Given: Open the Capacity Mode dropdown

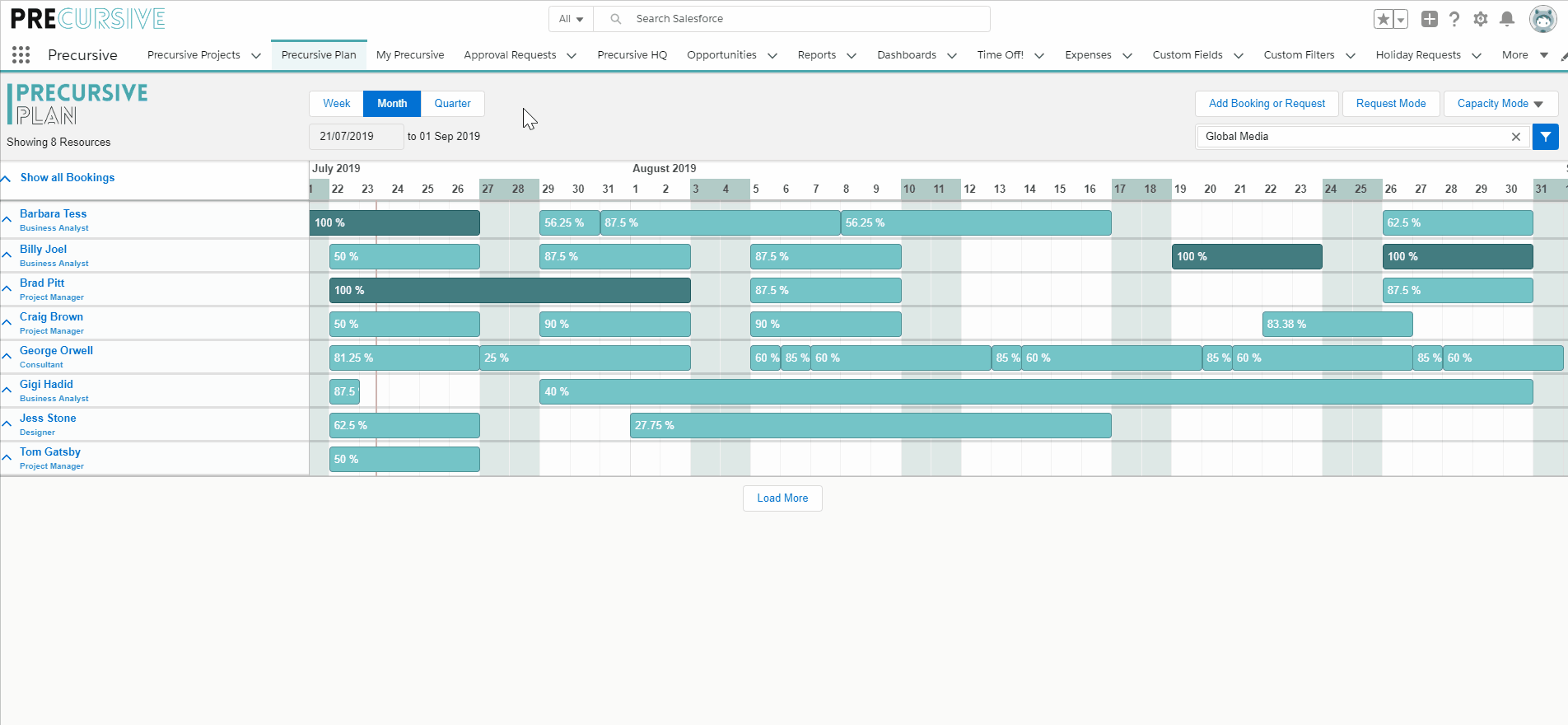Looking at the screenshot, I should (1500, 104).
